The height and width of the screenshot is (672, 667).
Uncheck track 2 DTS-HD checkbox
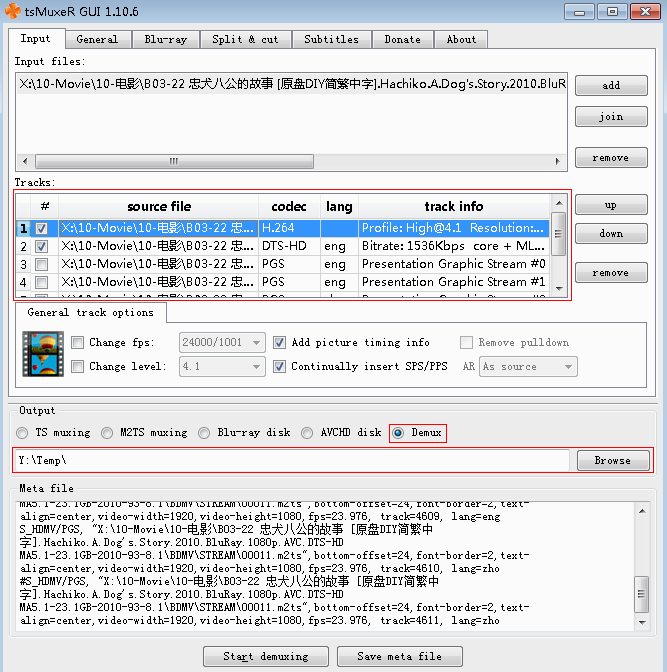pos(42,246)
